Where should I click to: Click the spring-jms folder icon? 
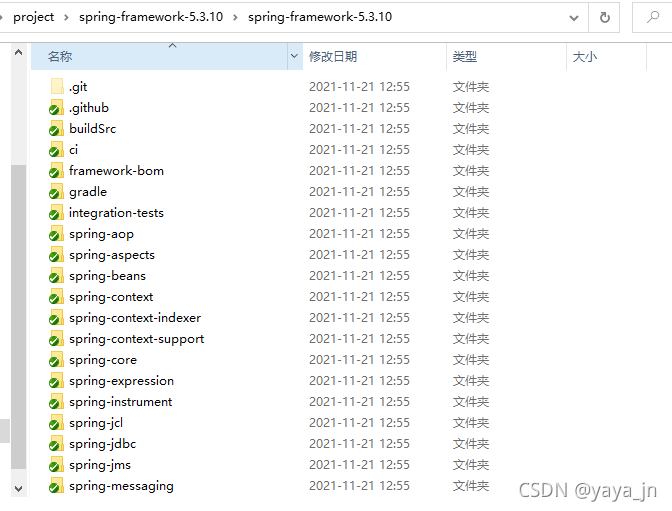[57, 464]
